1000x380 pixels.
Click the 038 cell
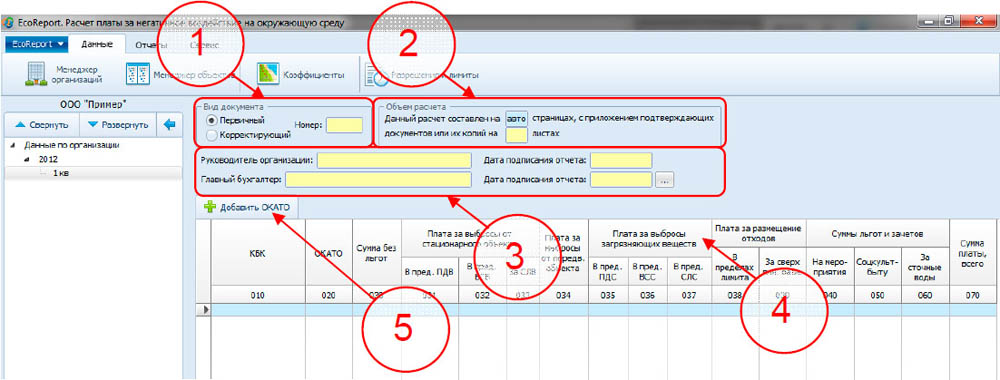point(735,295)
